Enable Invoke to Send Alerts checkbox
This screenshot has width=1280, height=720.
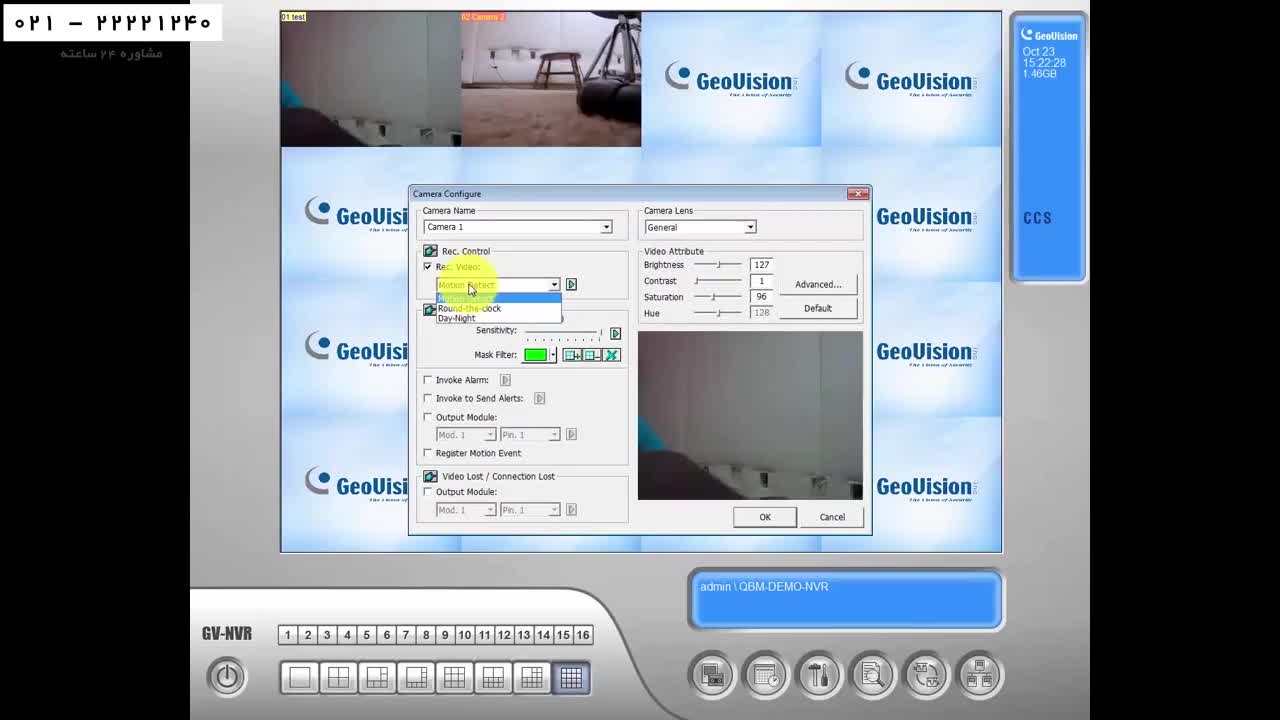click(428, 398)
